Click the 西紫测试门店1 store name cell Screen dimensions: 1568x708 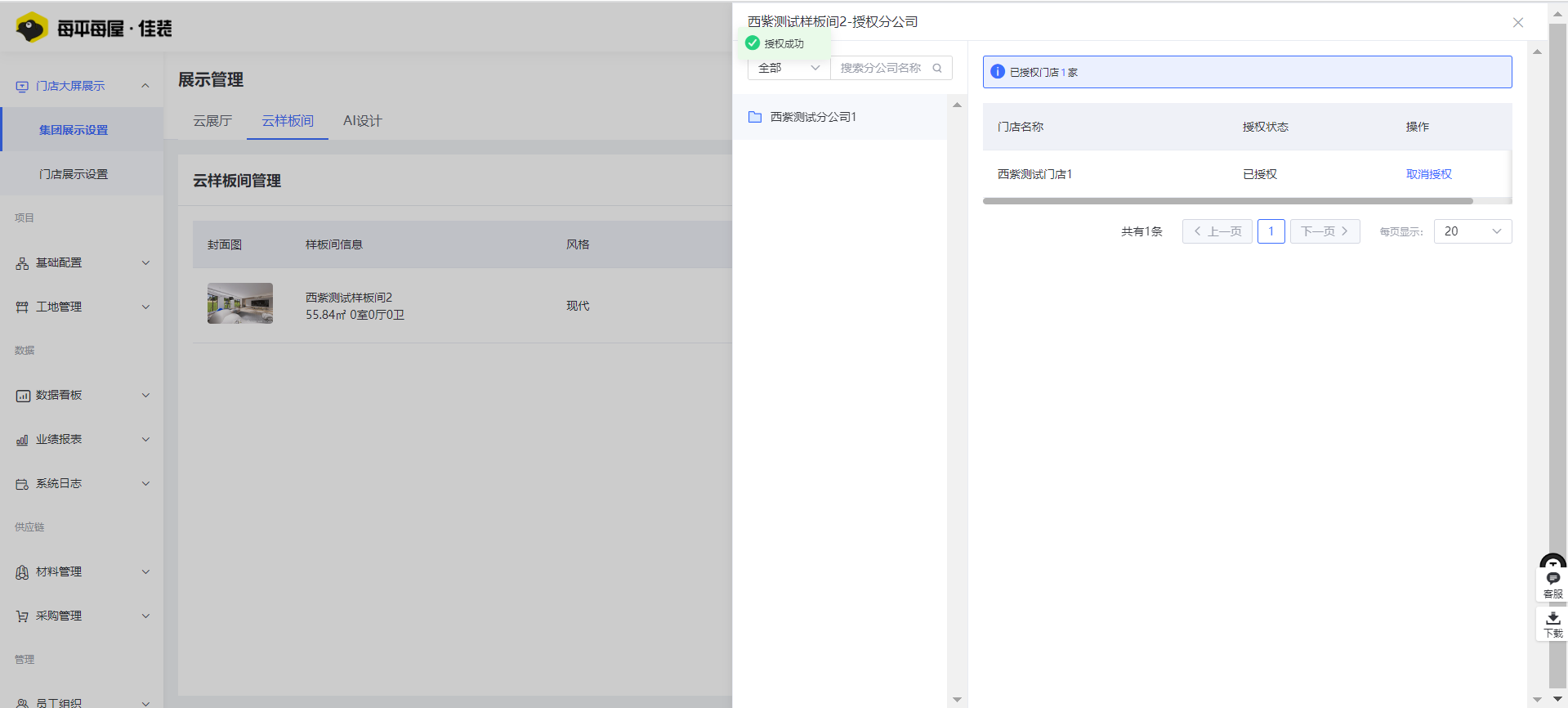(x=1034, y=174)
